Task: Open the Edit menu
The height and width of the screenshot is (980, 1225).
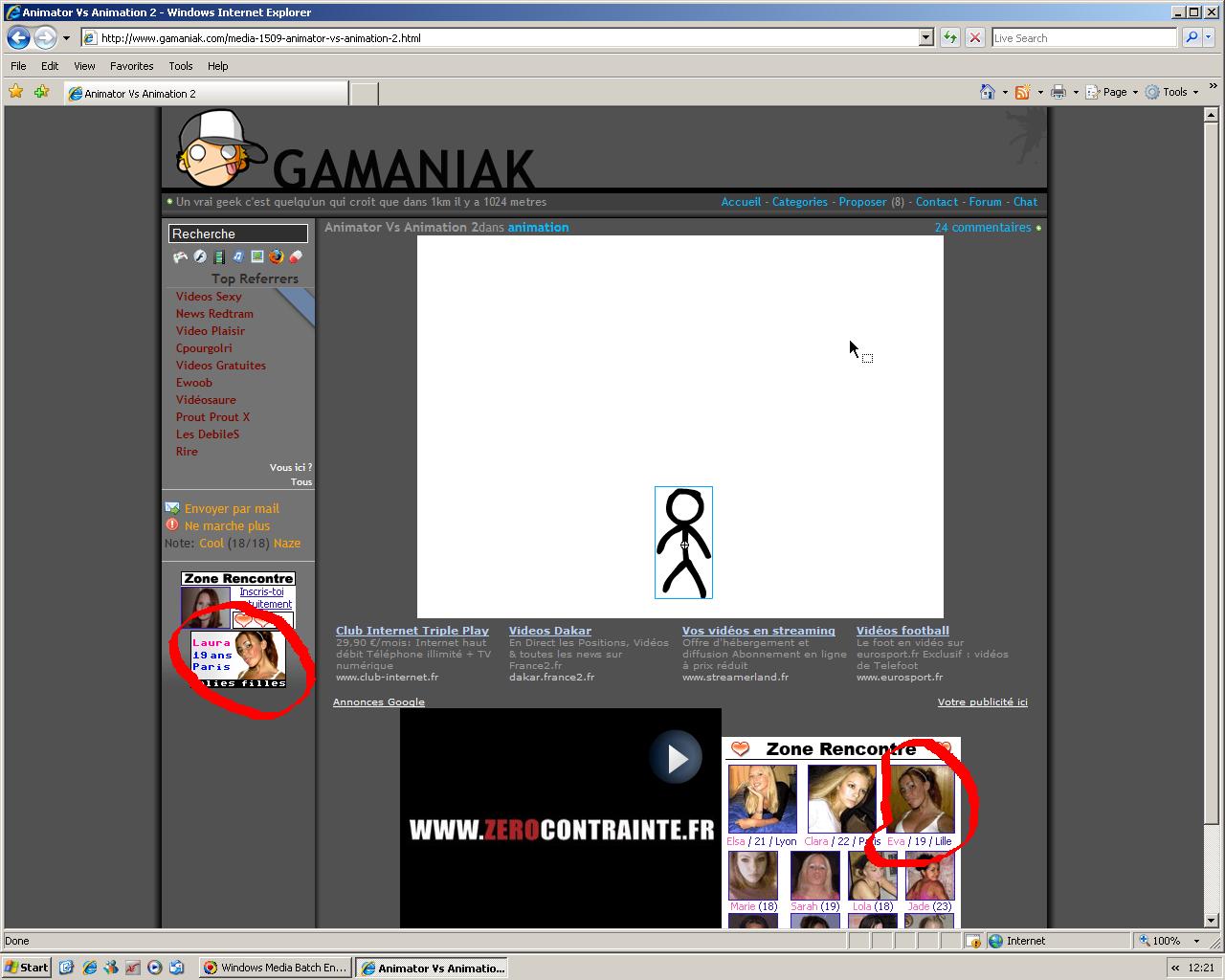Action: coord(50,66)
